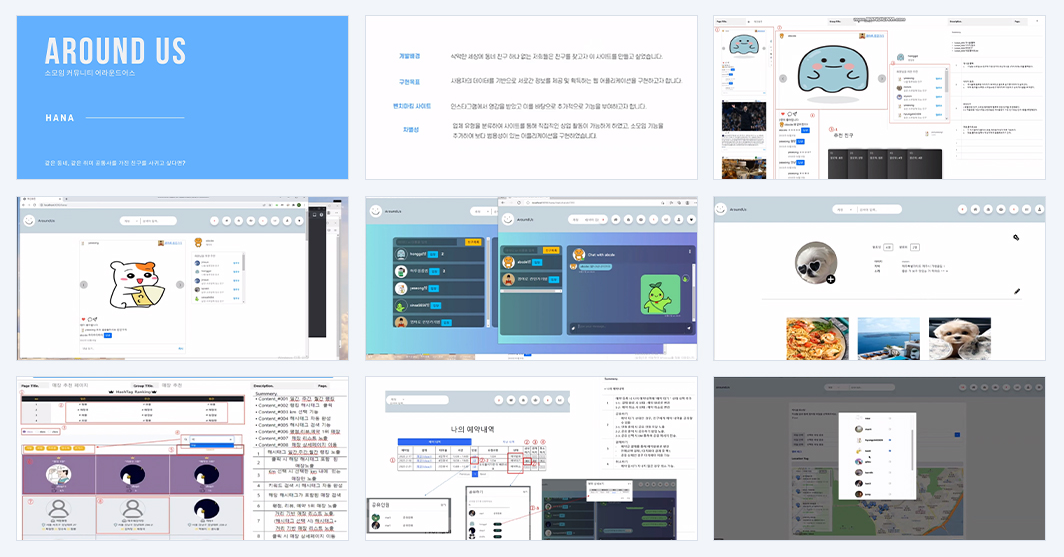
Task: Click the pencil edit icon on profile page
Action: [x=1017, y=291]
